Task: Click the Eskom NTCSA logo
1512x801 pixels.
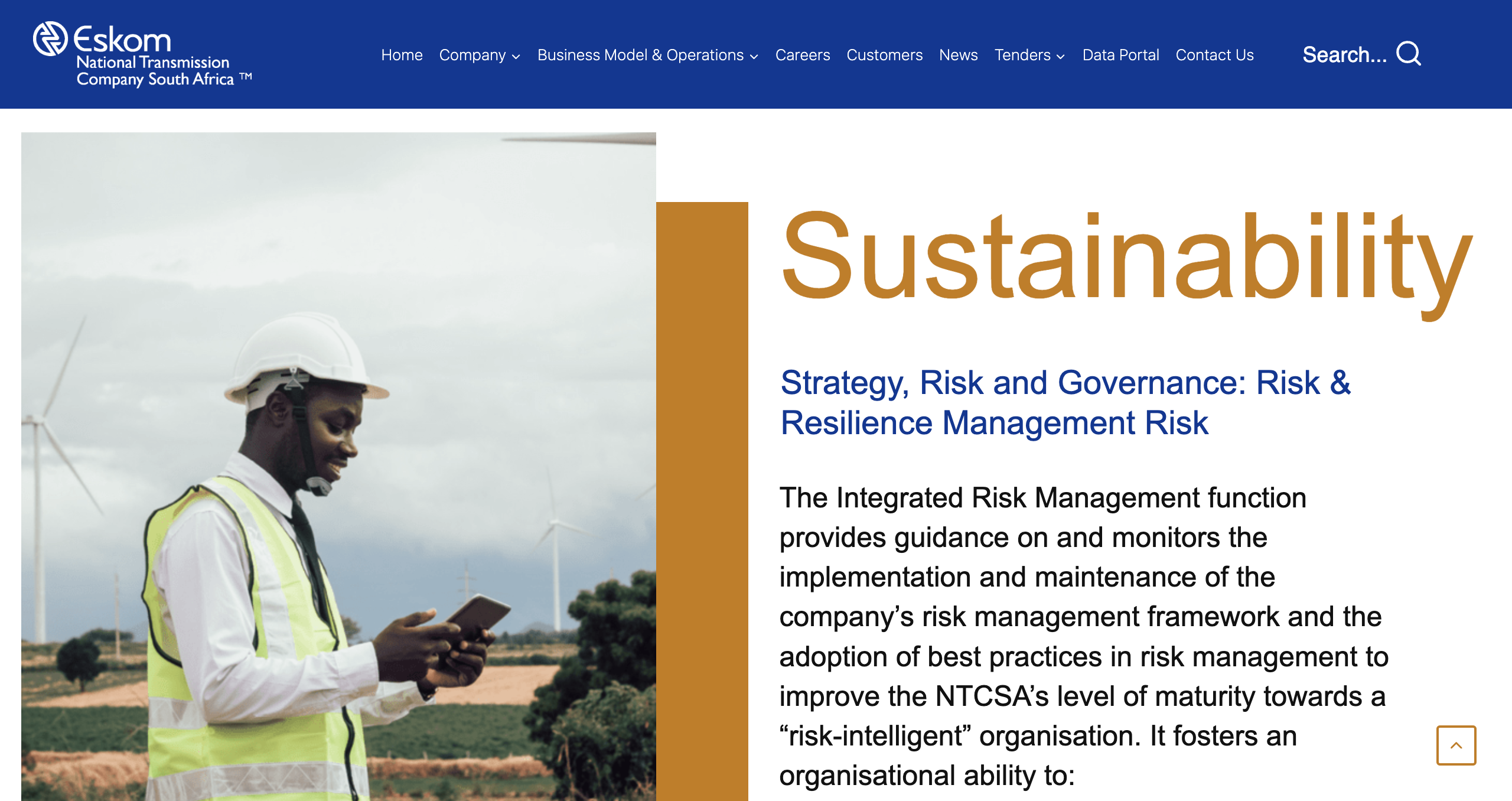Action: coord(142,53)
